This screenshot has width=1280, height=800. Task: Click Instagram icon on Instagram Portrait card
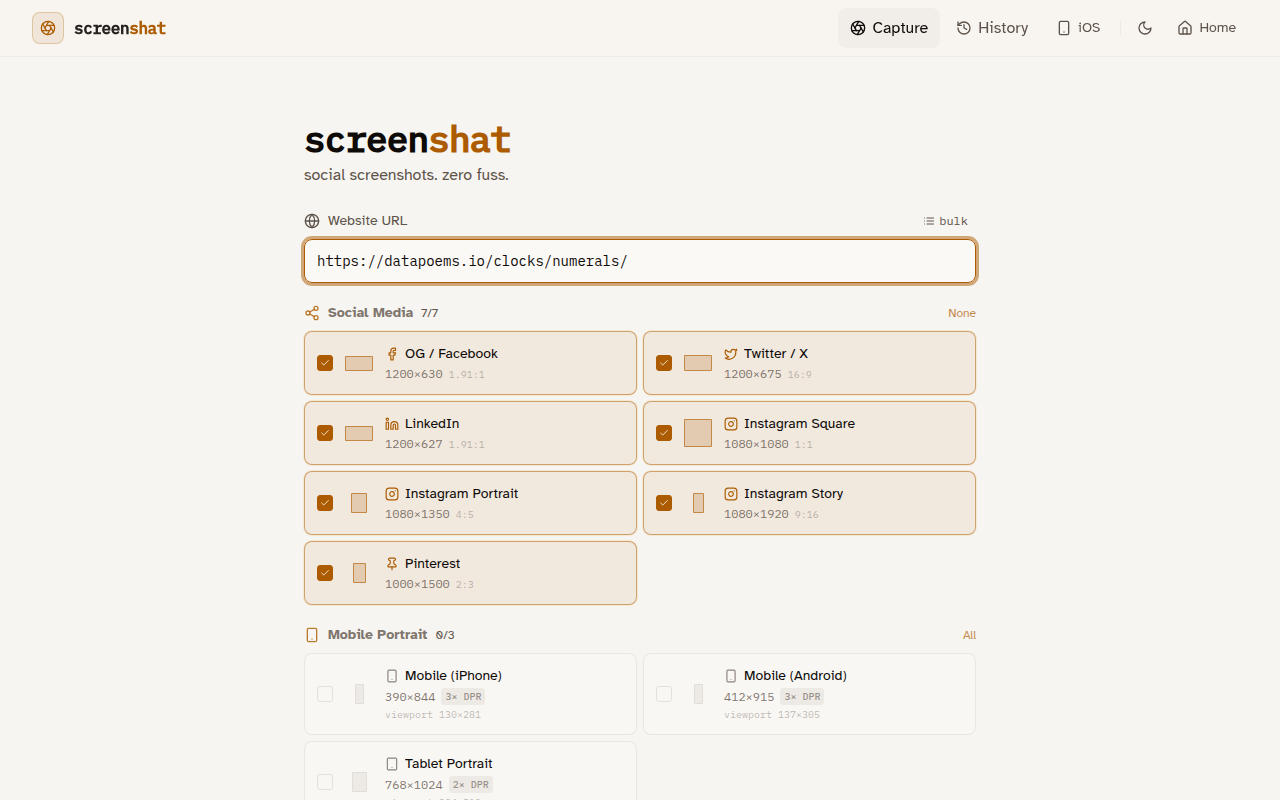(x=392, y=494)
